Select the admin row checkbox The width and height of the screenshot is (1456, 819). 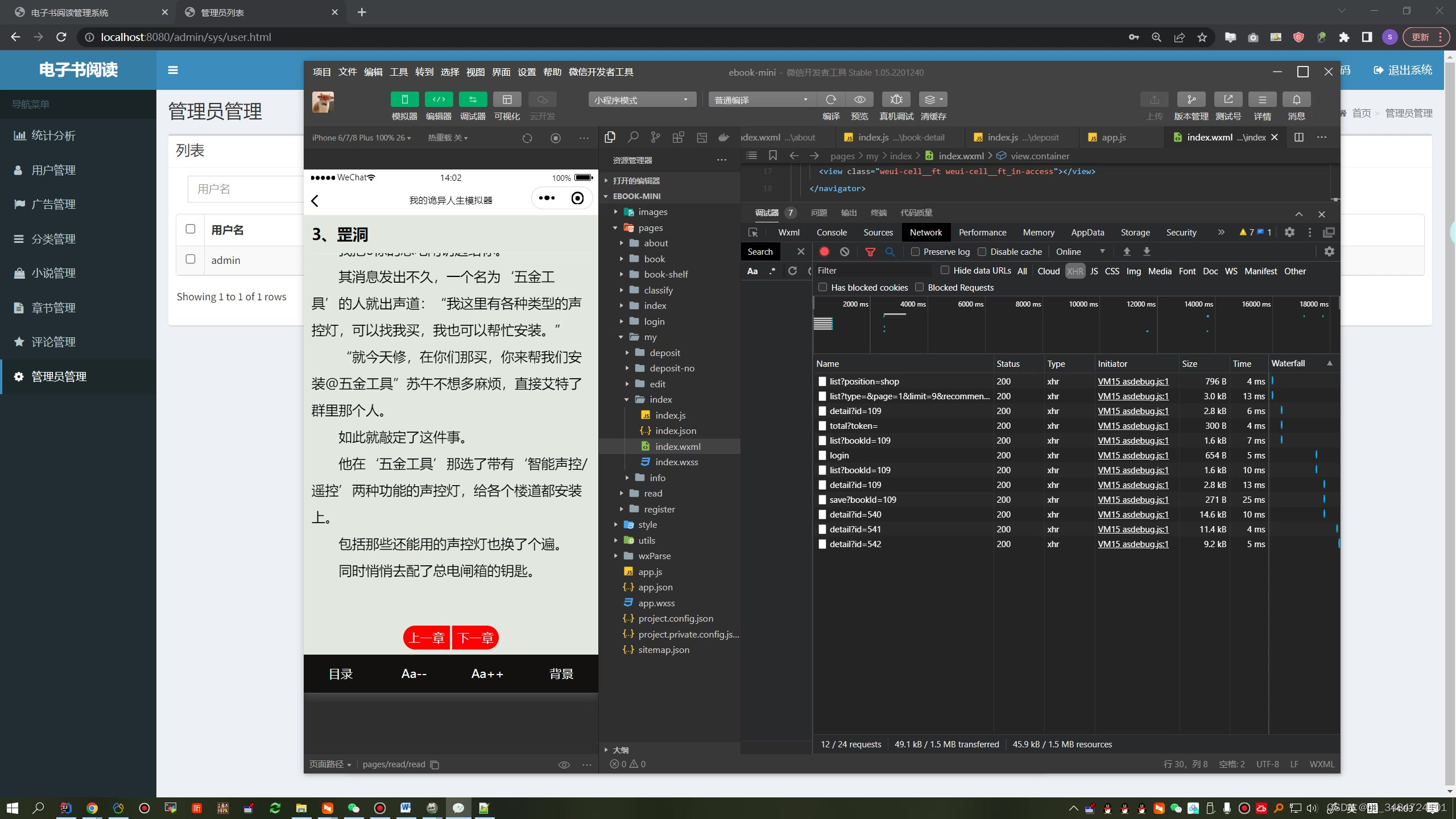point(191,259)
